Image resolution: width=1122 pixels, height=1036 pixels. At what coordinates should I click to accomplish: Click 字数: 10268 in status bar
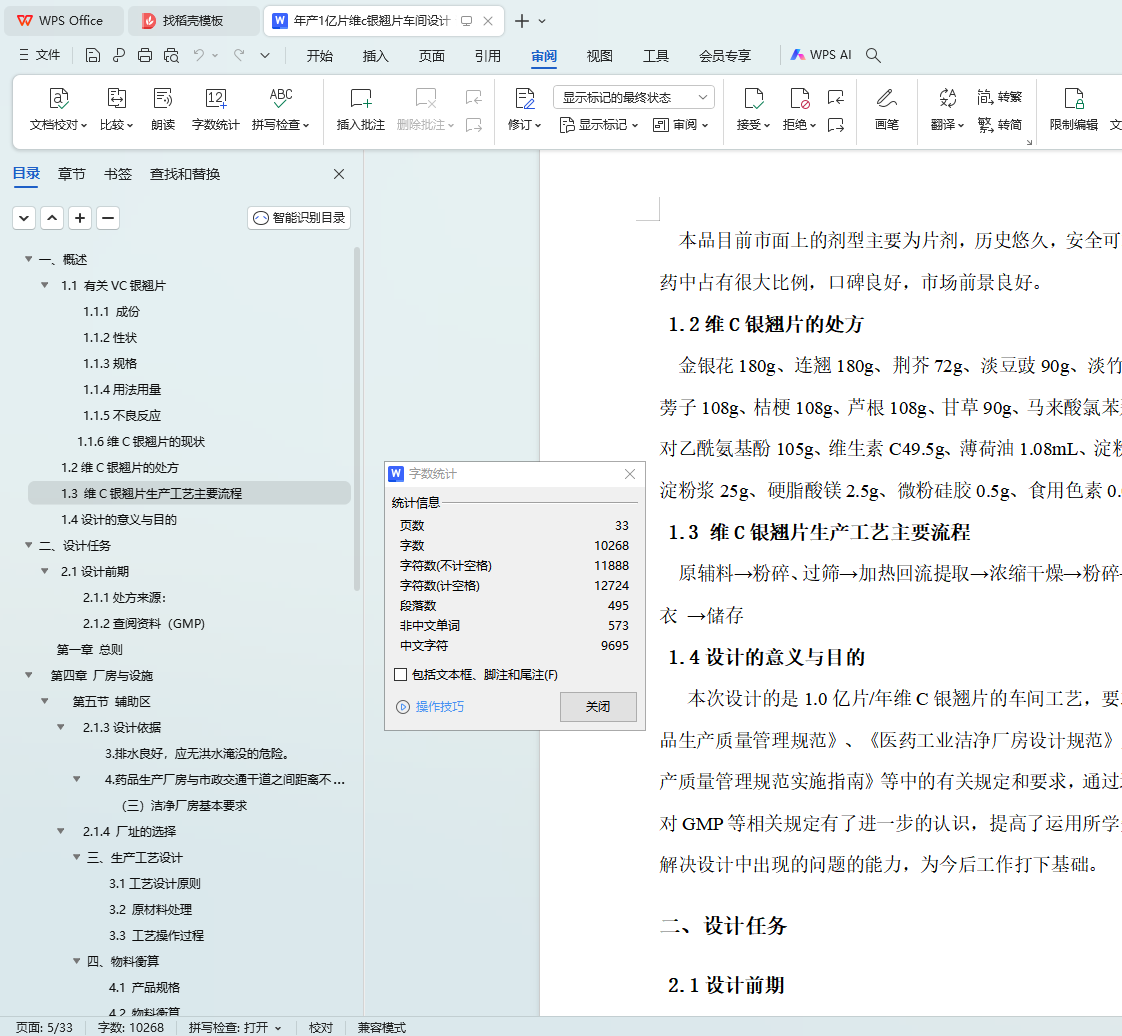pyautogui.click(x=131, y=1027)
